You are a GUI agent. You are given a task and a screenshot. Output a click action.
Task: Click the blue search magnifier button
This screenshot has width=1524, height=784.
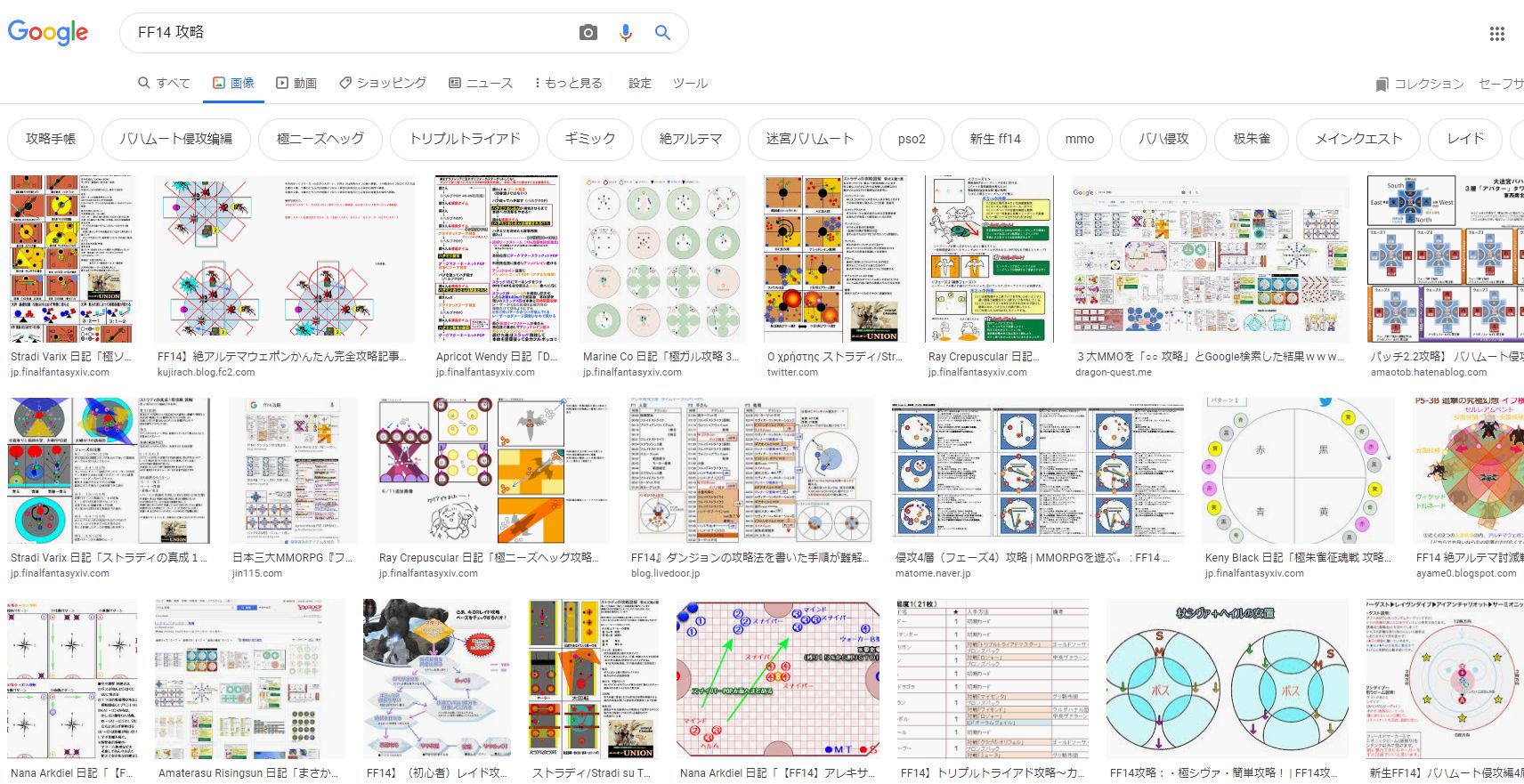click(662, 33)
